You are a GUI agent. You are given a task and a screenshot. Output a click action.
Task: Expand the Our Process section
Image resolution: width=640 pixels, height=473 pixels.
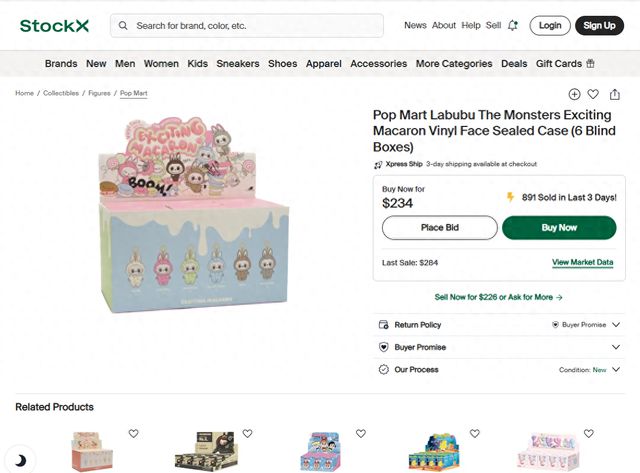tap(499, 370)
